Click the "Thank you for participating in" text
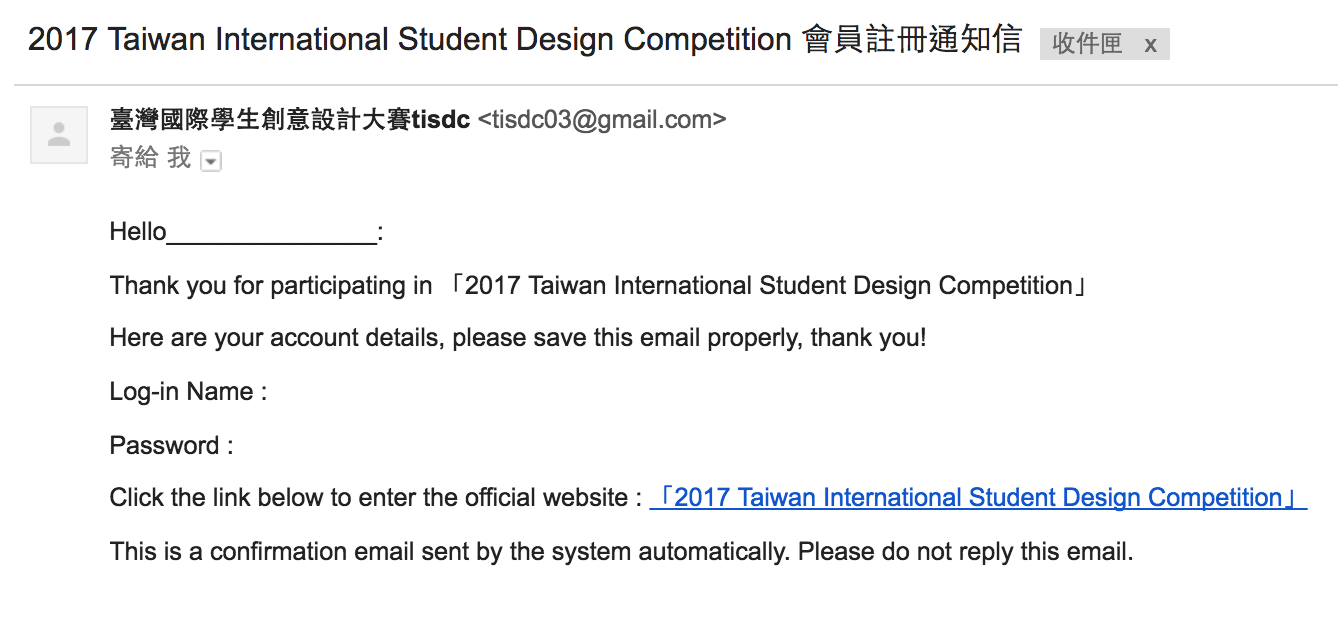Image resolution: width=1338 pixels, height=626 pixels. [x=271, y=286]
